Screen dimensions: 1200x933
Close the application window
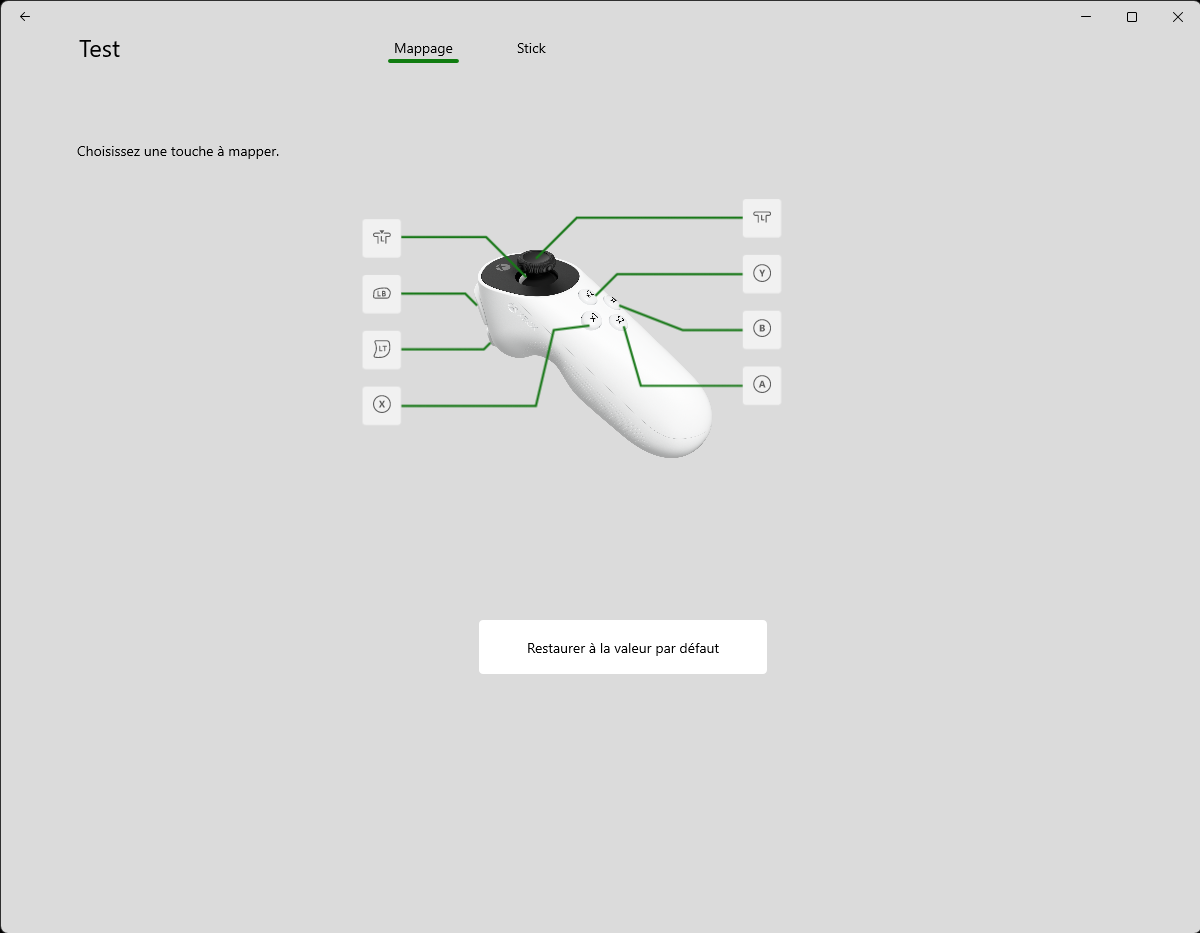[x=1177, y=17]
